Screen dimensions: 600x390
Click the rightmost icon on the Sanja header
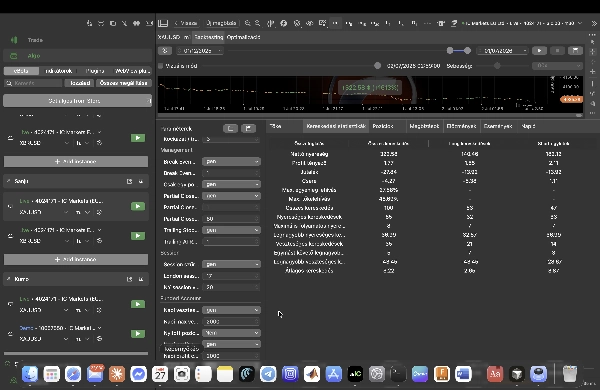[141, 181]
